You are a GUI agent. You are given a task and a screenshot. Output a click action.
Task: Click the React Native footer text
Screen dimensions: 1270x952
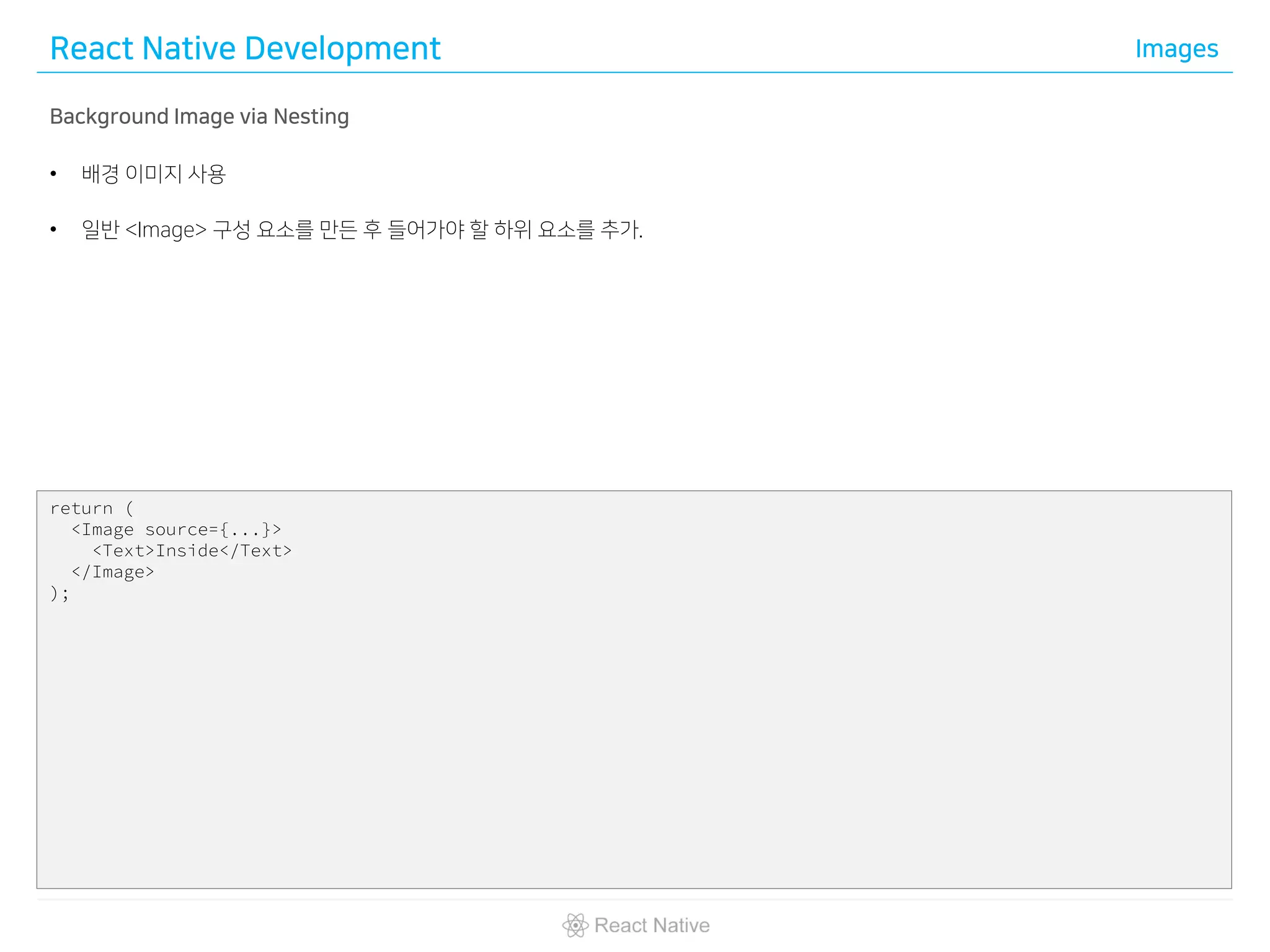[x=652, y=925]
